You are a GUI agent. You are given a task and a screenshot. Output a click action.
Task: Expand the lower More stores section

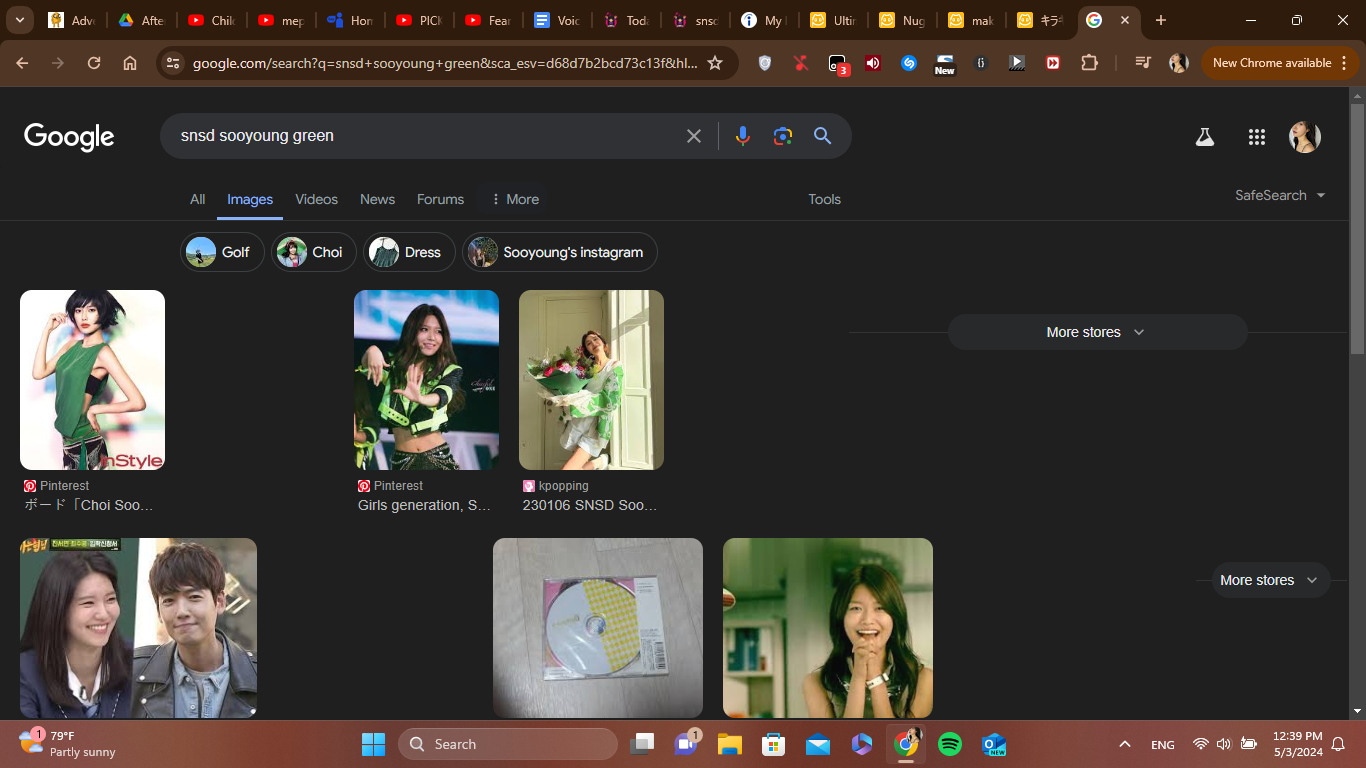tap(1270, 580)
